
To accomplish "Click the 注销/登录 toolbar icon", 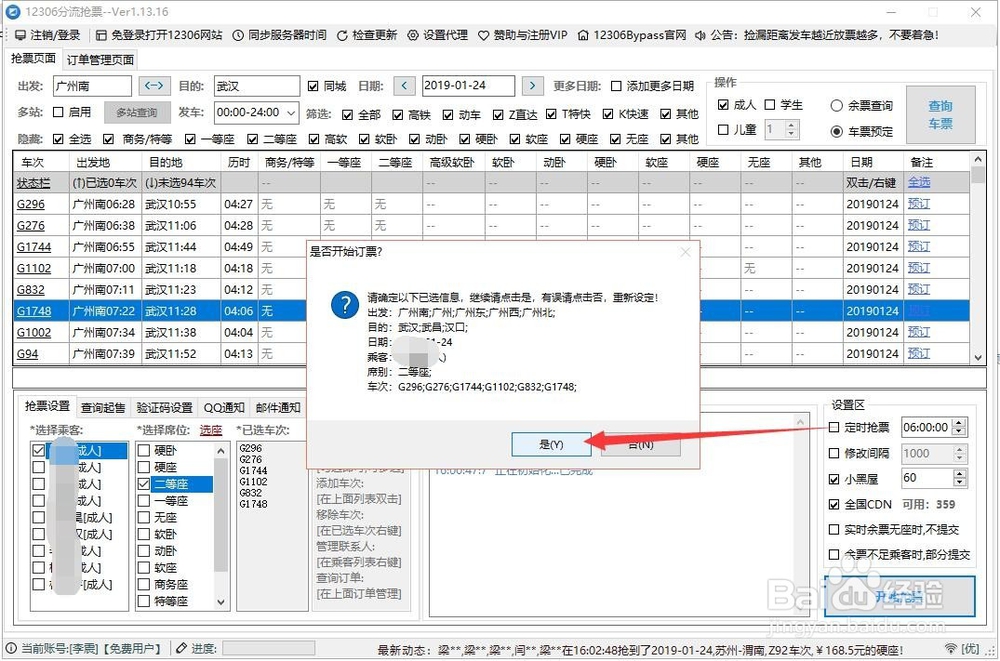I will [x=20, y=35].
